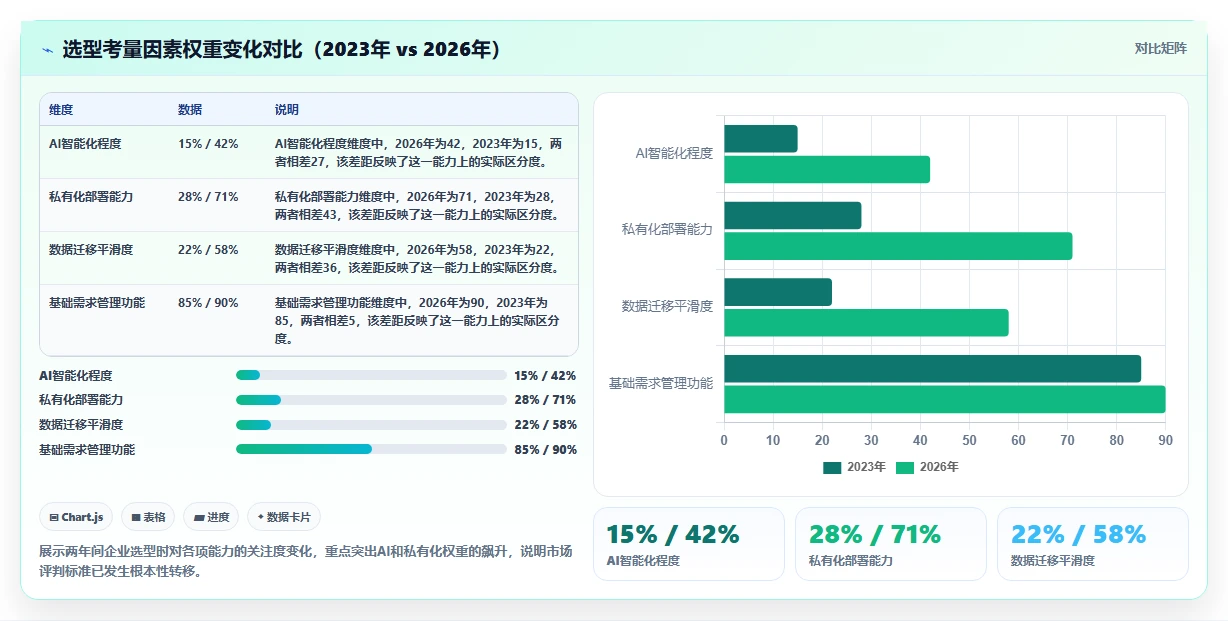Click the x-axis tick value 50
Screen dimensions: 1228x621
pyautogui.click(x=969, y=440)
